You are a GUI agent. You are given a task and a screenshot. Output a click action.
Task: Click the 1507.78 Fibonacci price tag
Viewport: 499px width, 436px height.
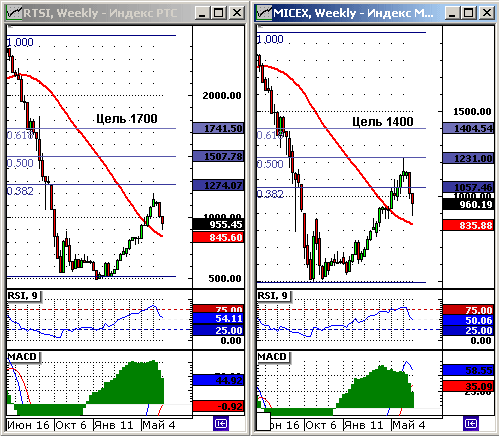tap(218, 156)
